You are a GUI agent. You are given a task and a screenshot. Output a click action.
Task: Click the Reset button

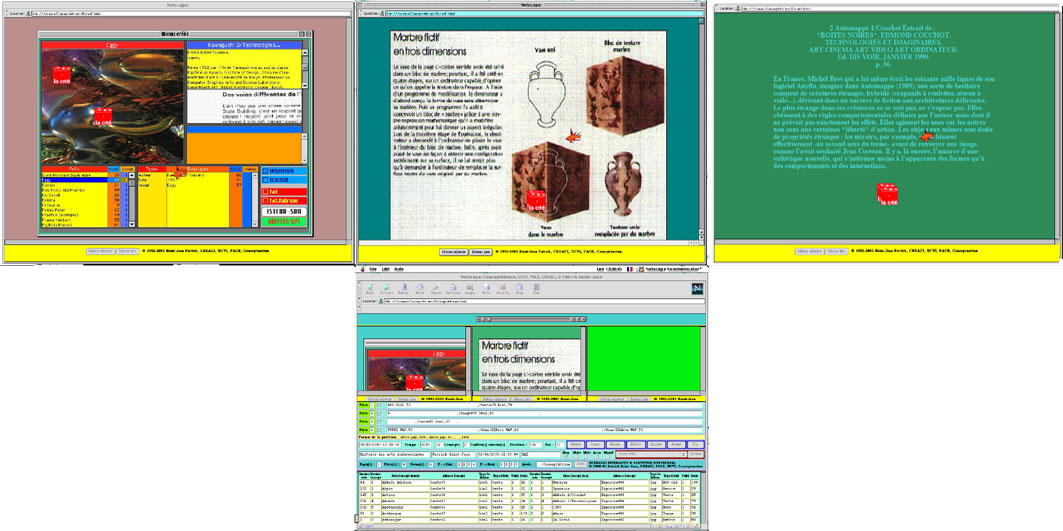pos(576,445)
